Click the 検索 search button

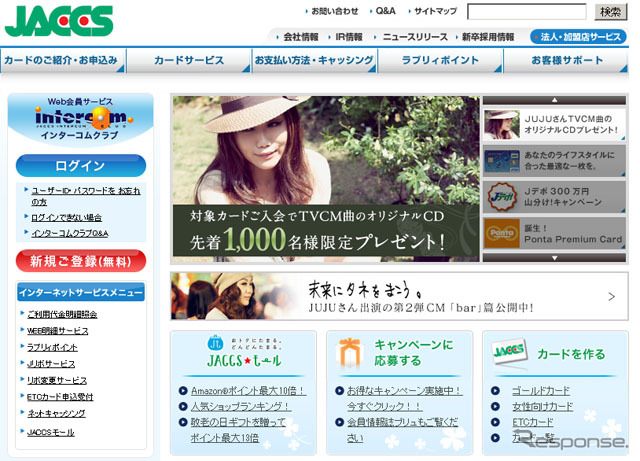[610, 11]
